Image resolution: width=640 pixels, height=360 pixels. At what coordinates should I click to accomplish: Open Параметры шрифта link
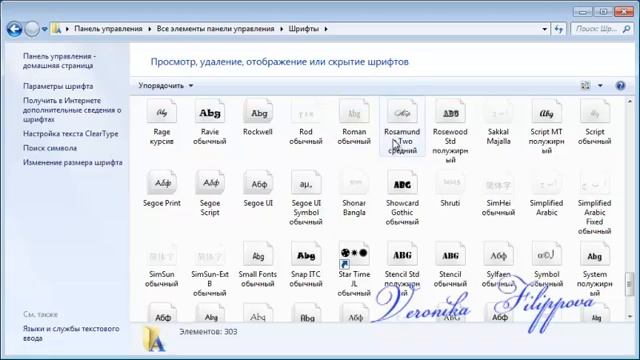tap(58, 86)
